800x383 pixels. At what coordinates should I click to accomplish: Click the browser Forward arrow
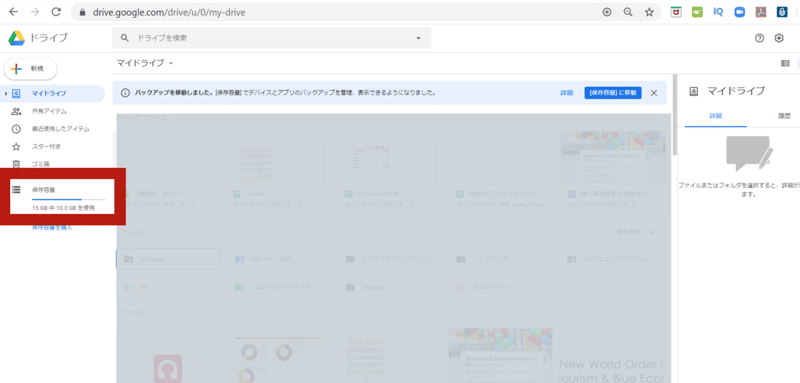tap(35, 12)
